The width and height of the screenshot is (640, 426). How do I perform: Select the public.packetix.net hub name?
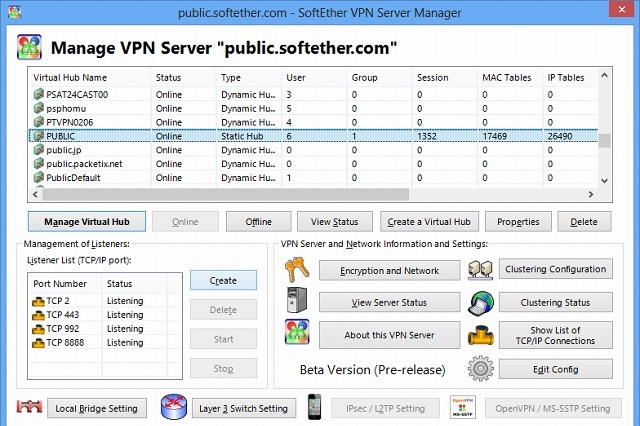(x=84, y=164)
